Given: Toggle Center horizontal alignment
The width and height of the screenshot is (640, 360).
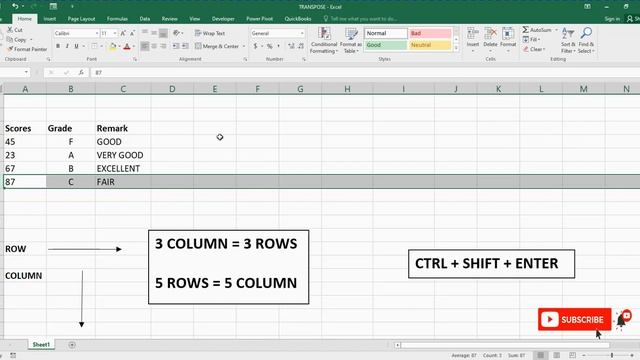Looking at the screenshot, I should click(x=154, y=46).
